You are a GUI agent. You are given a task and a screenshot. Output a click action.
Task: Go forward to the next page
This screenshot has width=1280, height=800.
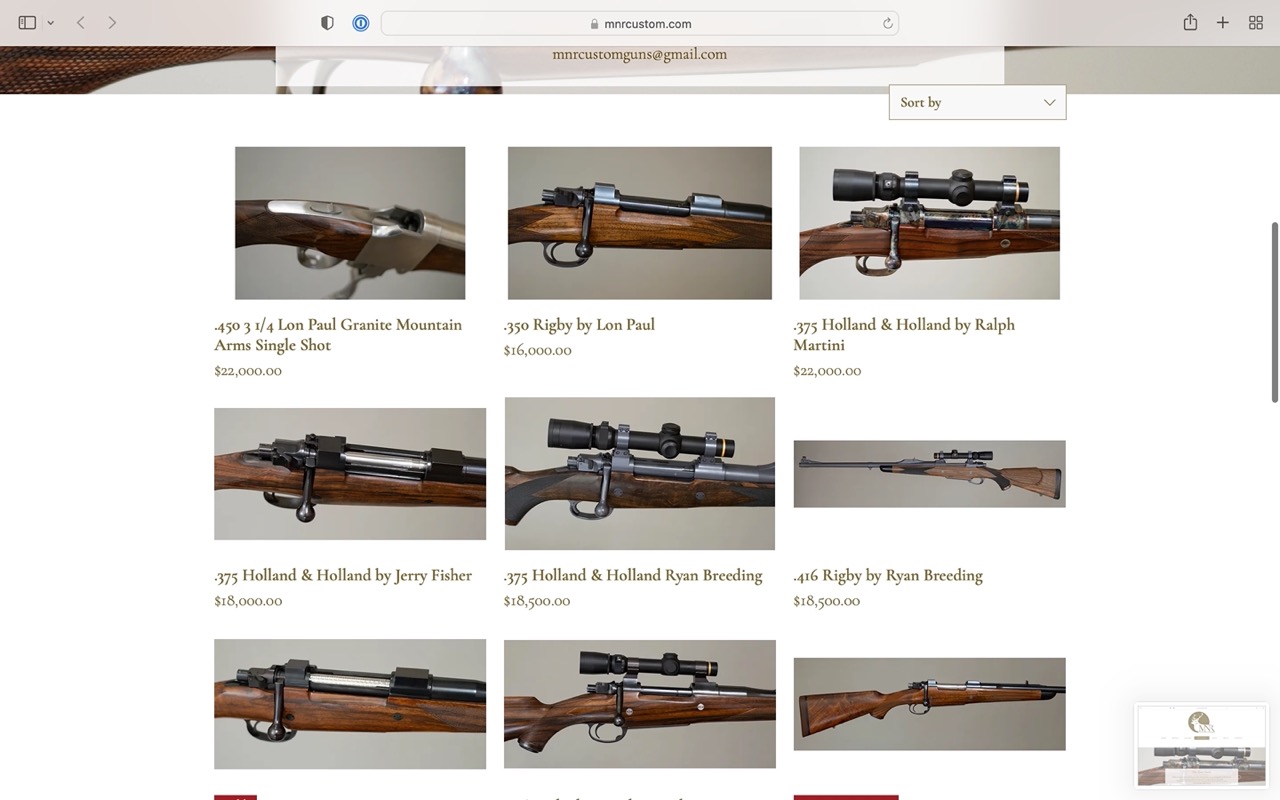(112, 23)
